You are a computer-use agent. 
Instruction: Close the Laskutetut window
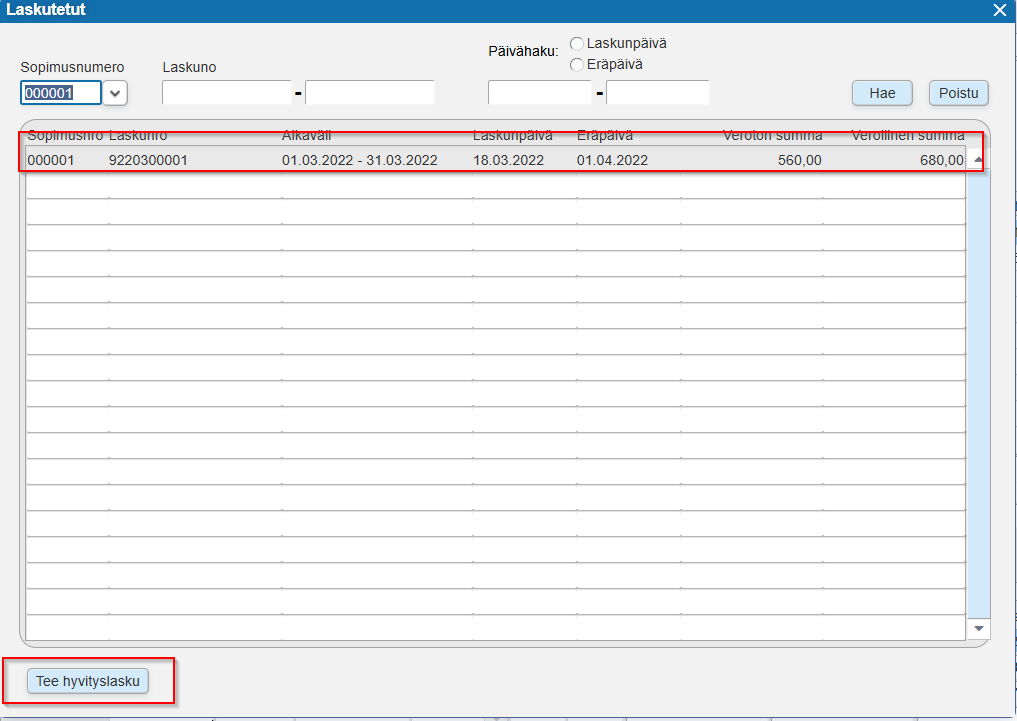[999, 10]
